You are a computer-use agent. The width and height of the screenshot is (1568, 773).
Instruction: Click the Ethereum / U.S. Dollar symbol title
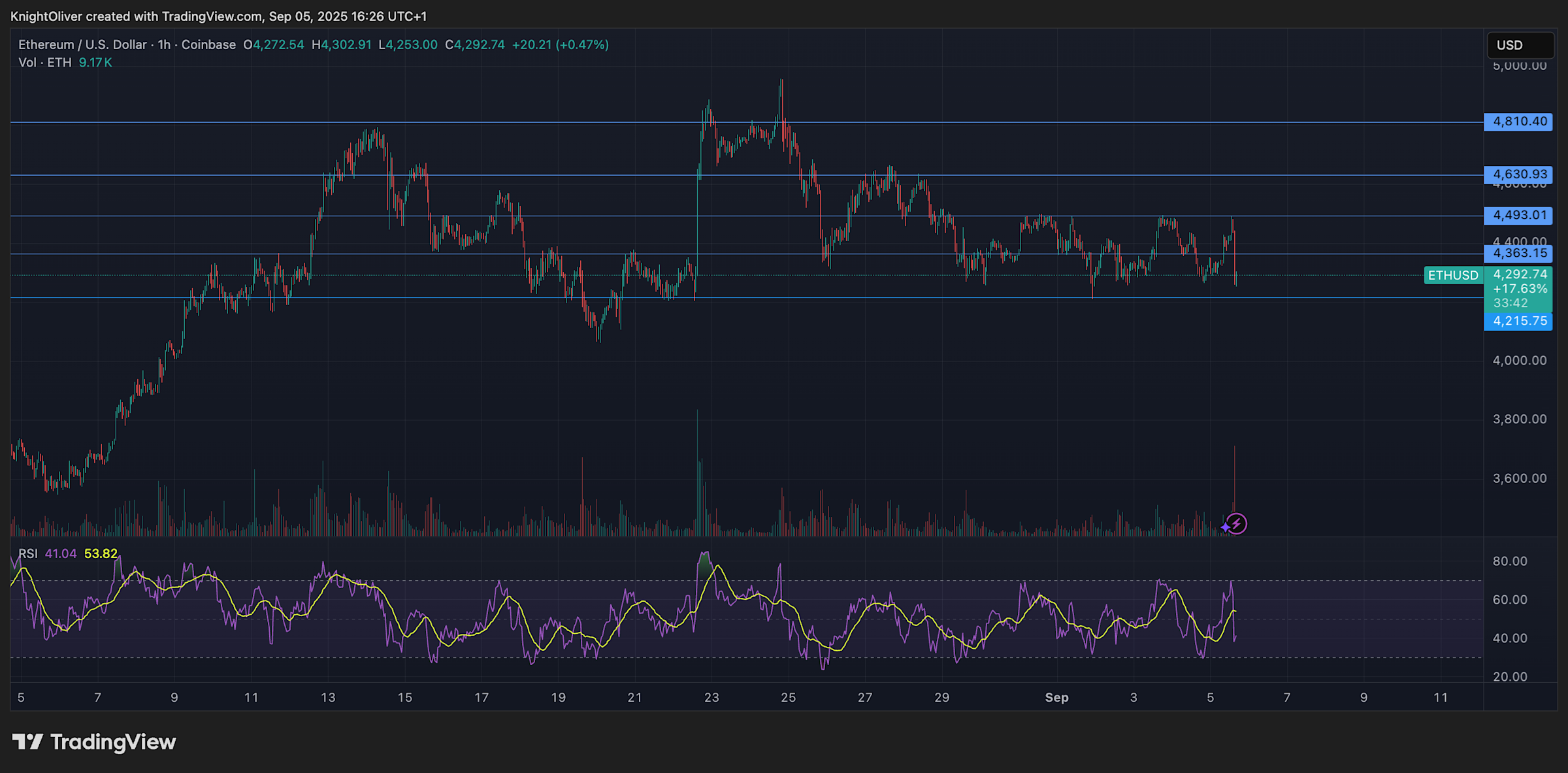tap(82, 45)
